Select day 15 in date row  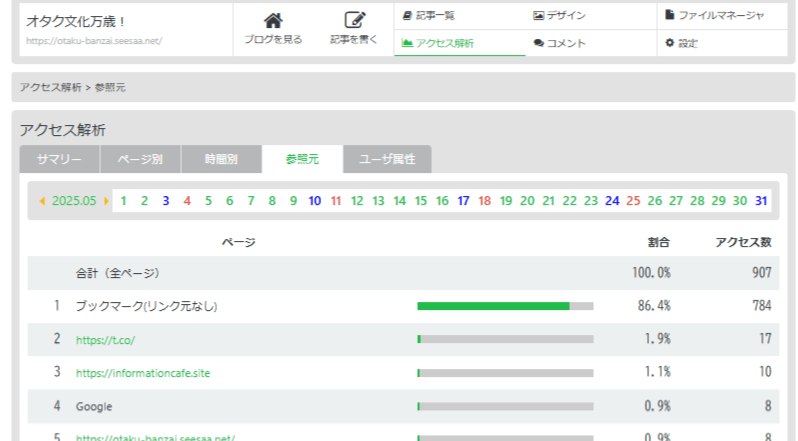pyautogui.click(x=421, y=201)
